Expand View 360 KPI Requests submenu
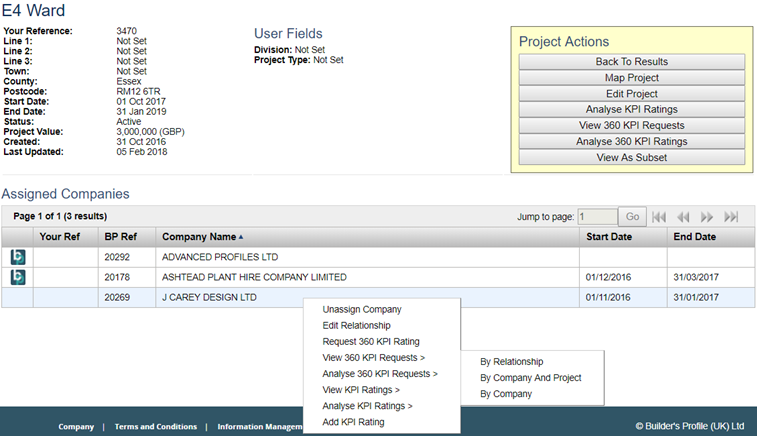 pyautogui.click(x=374, y=358)
